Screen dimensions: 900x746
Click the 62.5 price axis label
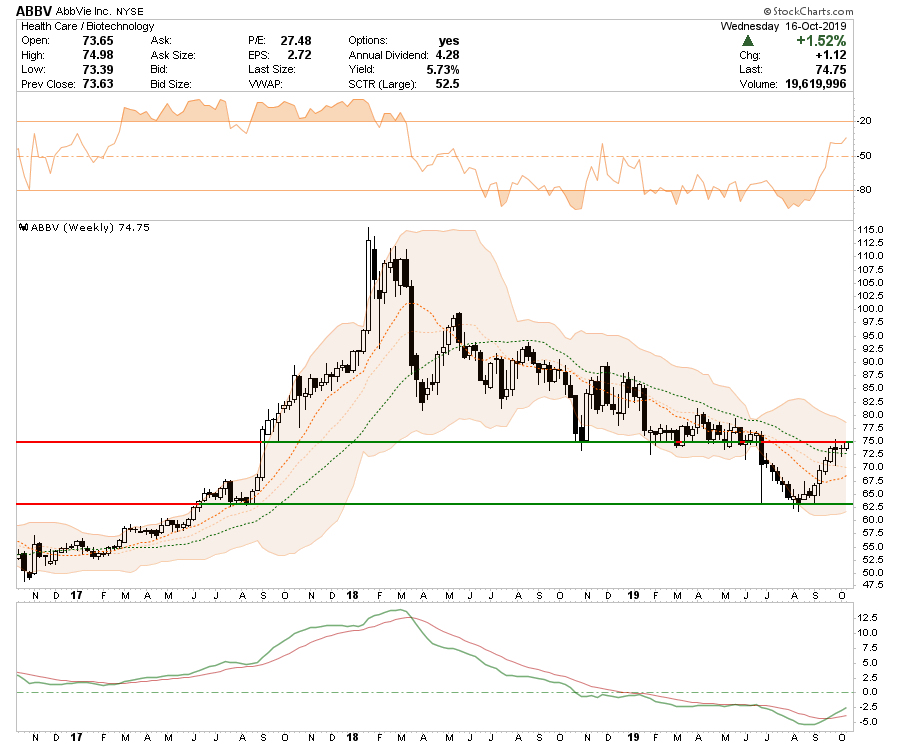tap(870, 507)
